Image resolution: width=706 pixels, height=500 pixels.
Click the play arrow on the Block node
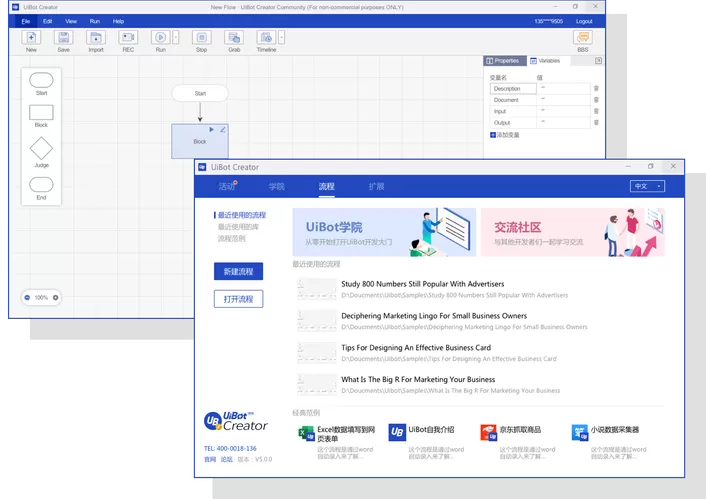pyautogui.click(x=211, y=130)
